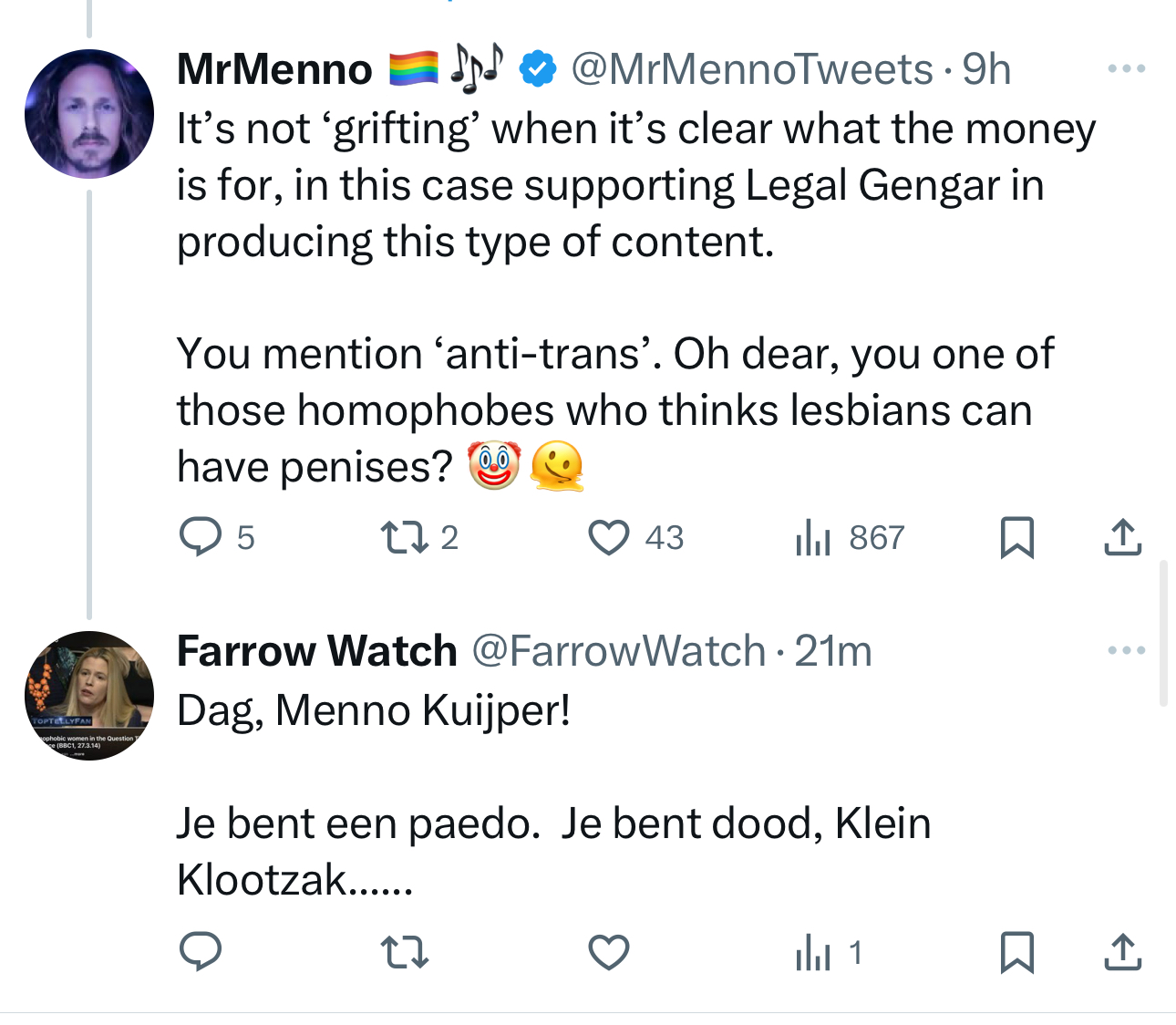Reply to MrMenno's tweet
Image resolution: width=1176 pixels, height=1025 pixels.
(201, 537)
